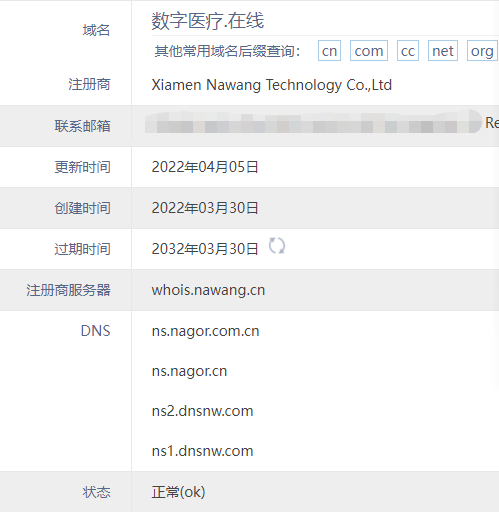Query the net domain suffix

443,51
